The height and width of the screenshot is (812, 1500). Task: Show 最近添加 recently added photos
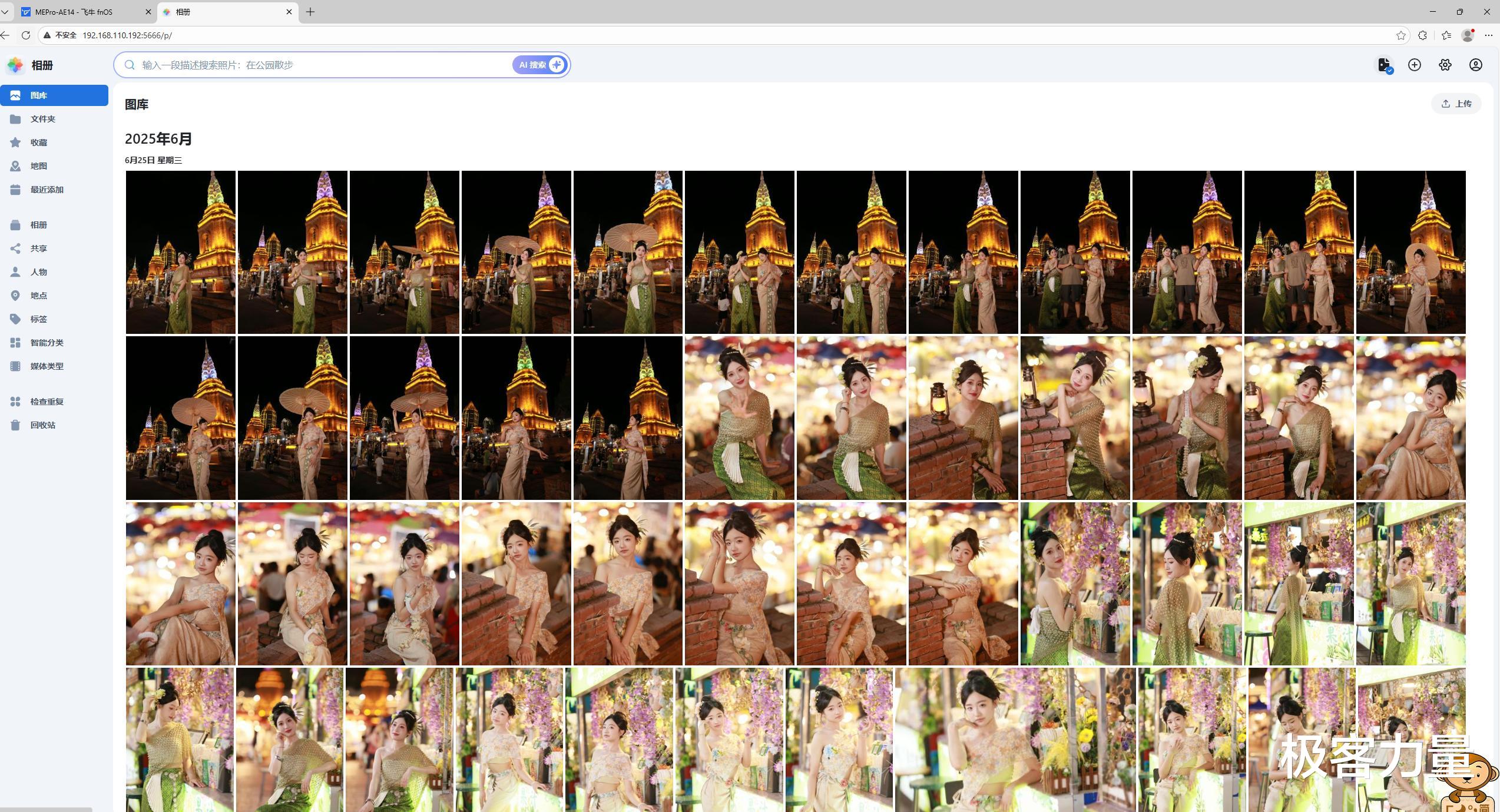point(47,190)
